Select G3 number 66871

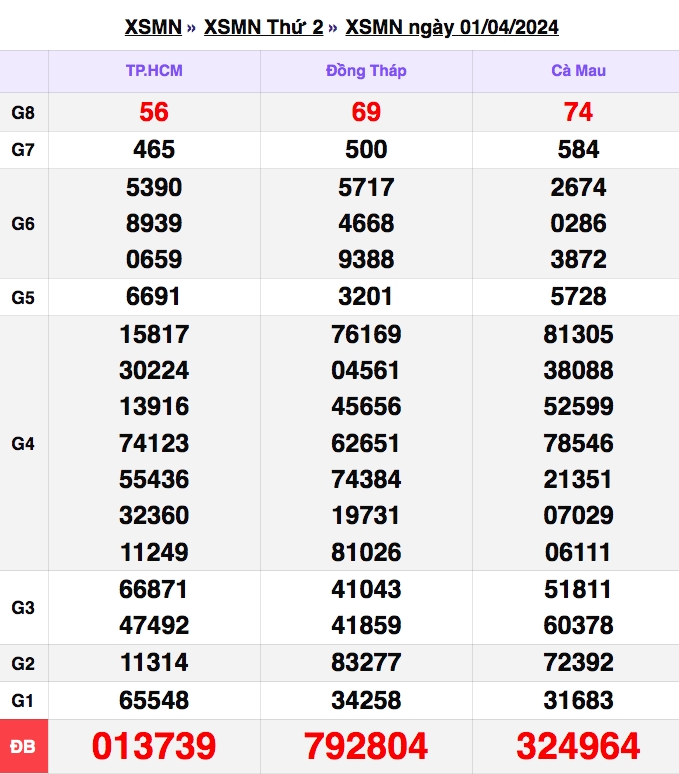coord(153,589)
